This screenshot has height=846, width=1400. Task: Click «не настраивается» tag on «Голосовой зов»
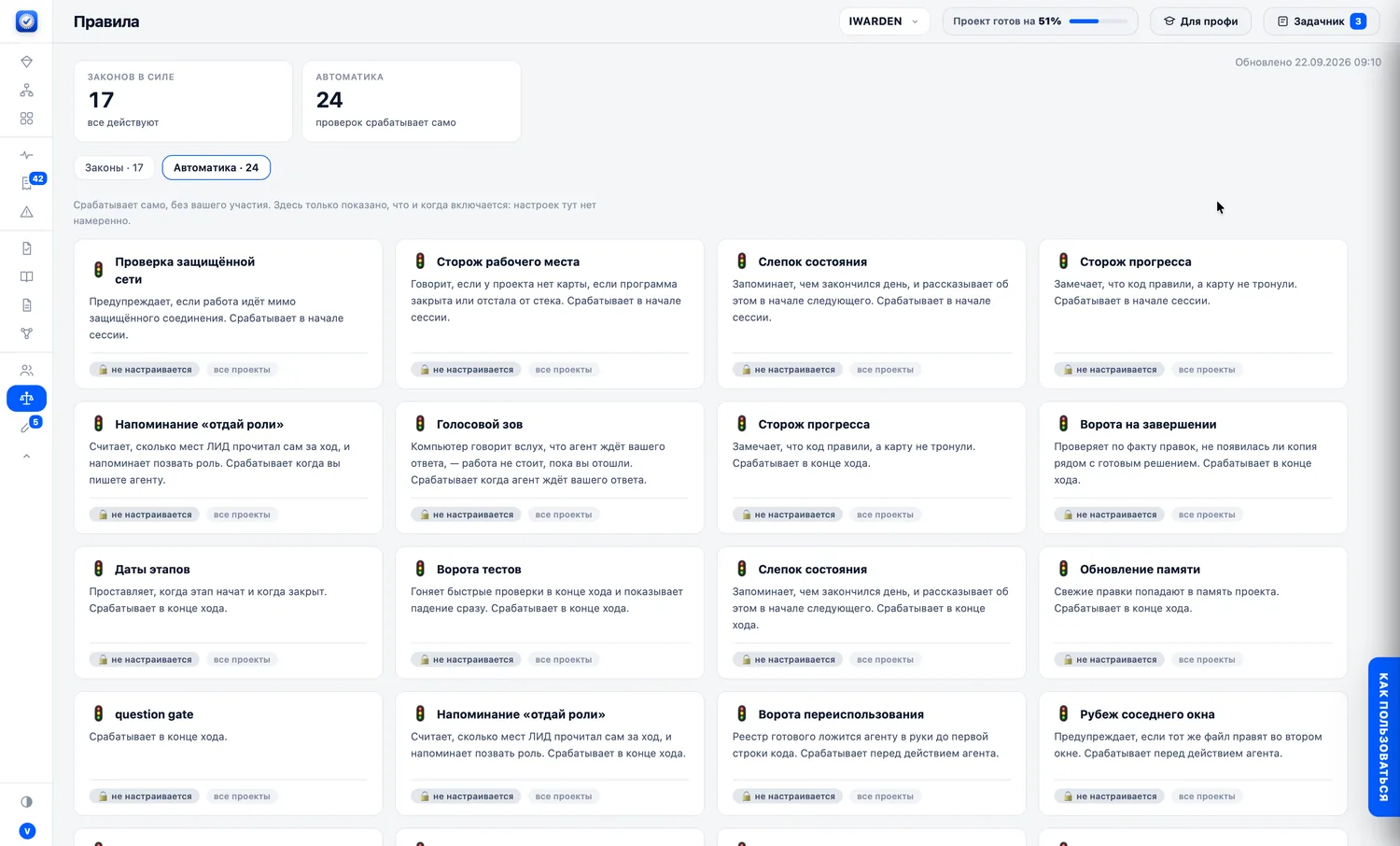[468, 515]
